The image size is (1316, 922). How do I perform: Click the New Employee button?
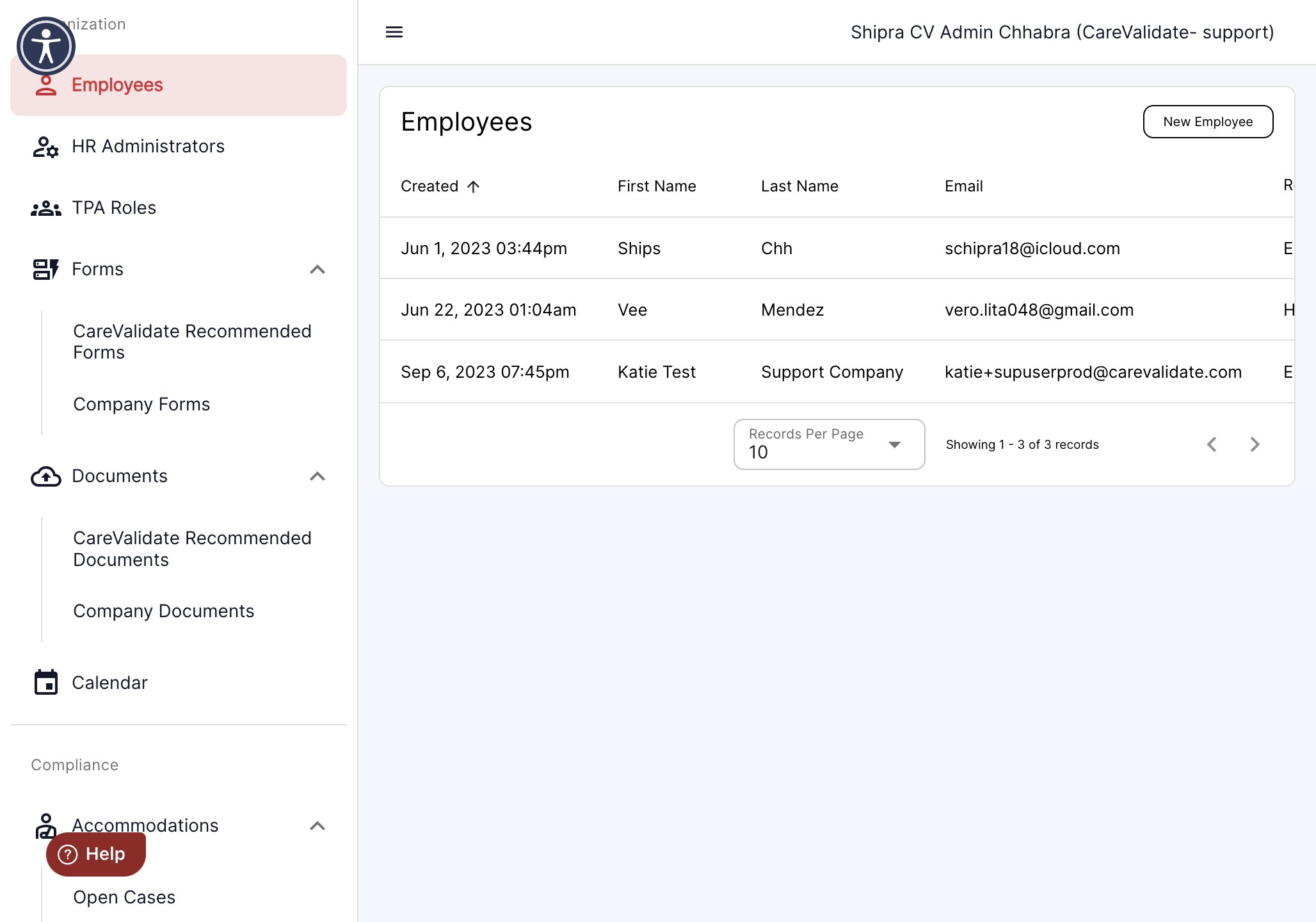1208,122
